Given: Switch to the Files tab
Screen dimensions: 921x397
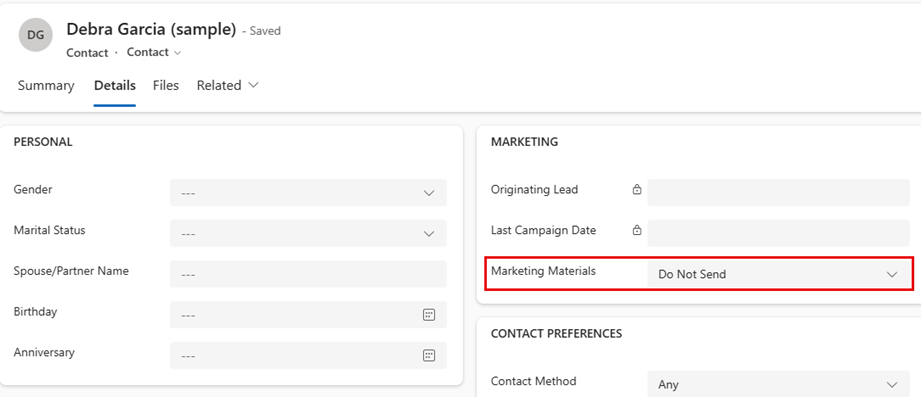Looking at the screenshot, I should pos(166,86).
